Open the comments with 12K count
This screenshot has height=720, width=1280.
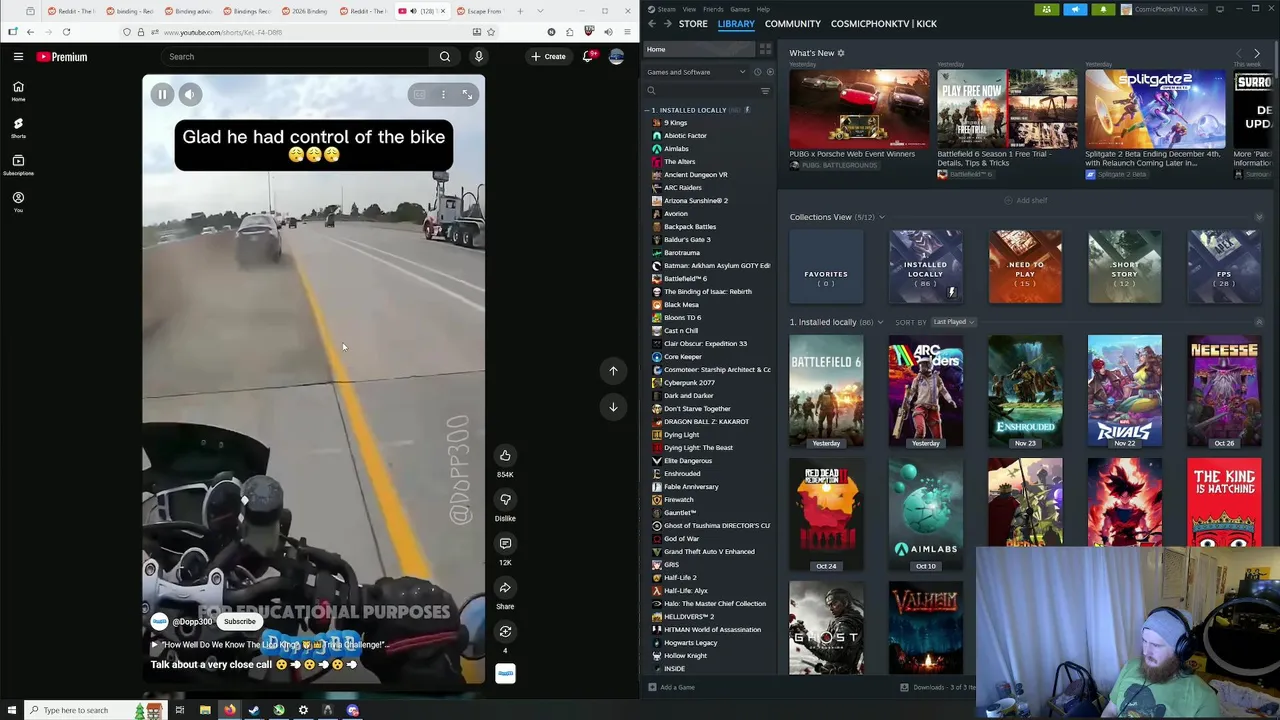tap(505, 543)
